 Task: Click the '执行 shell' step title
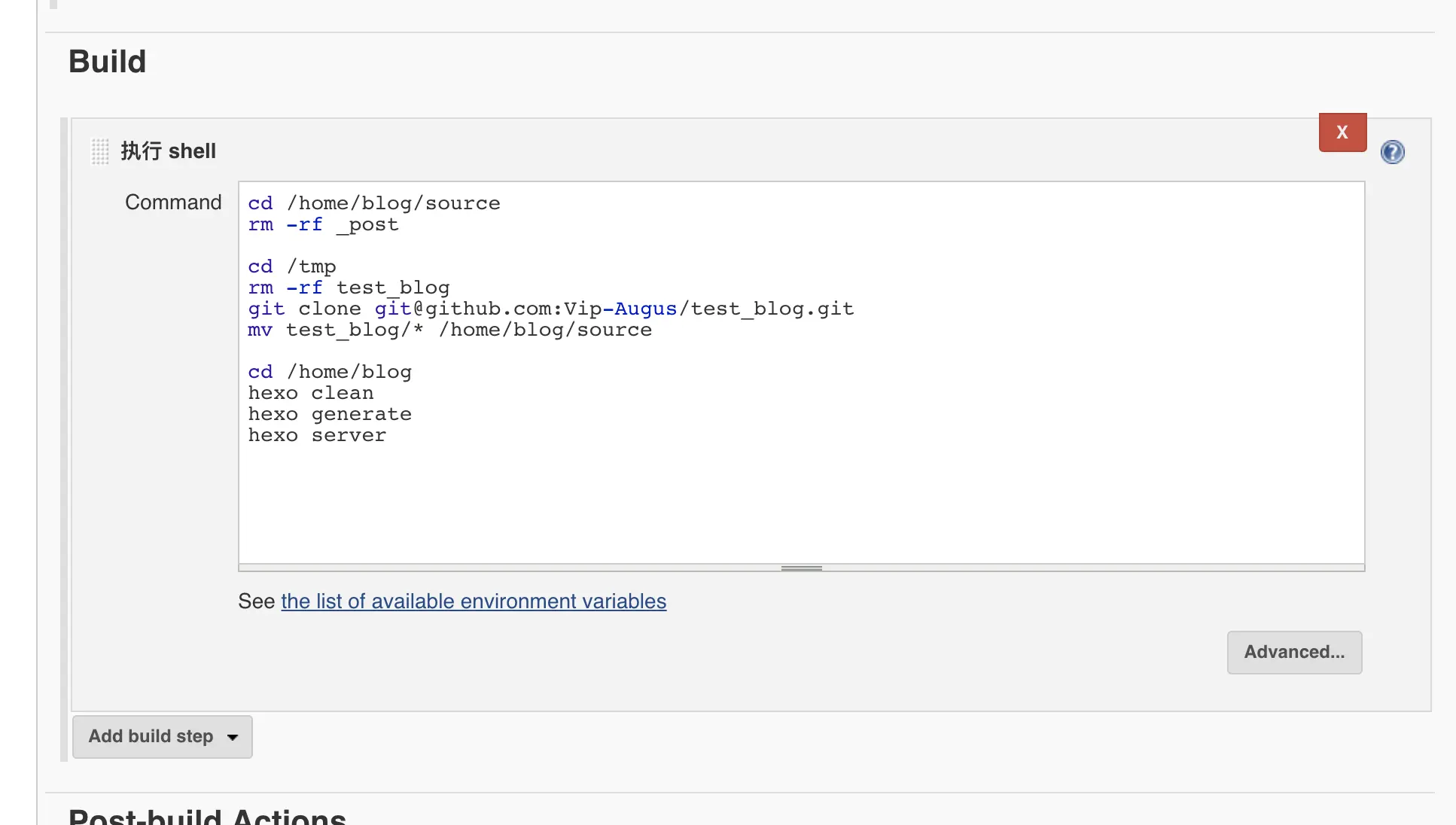coord(168,151)
